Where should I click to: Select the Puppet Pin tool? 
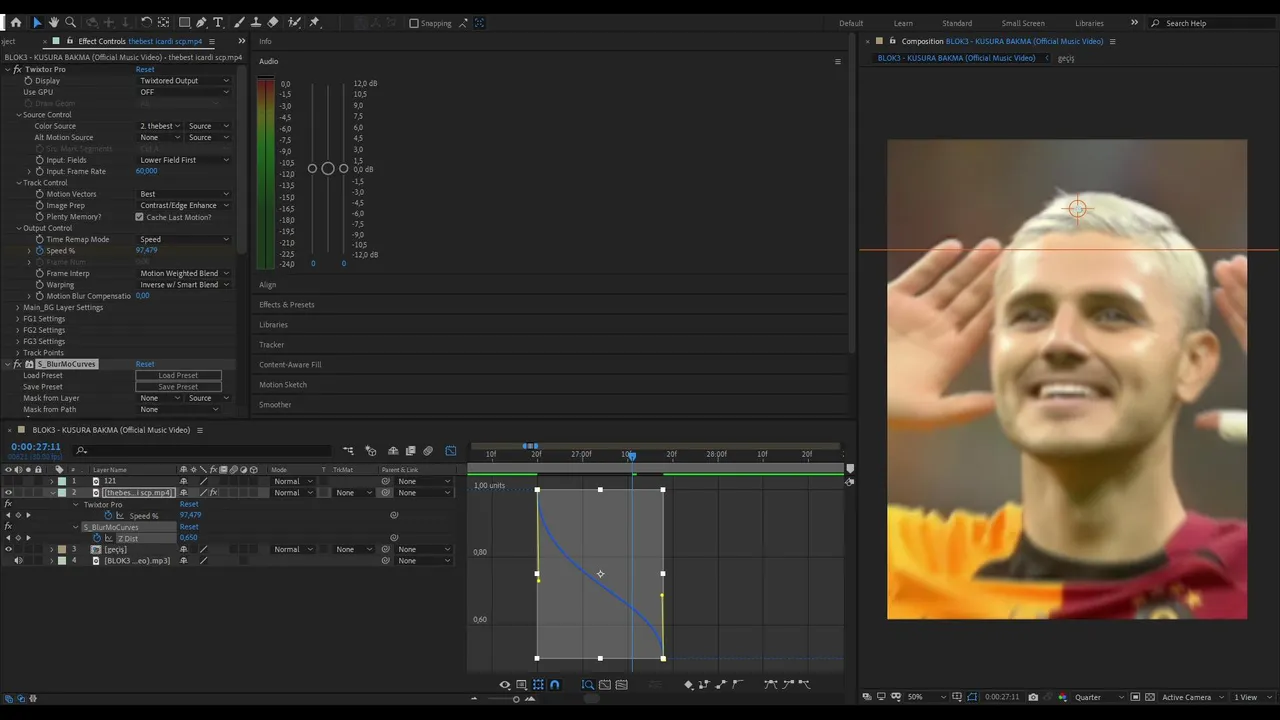tap(315, 22)
